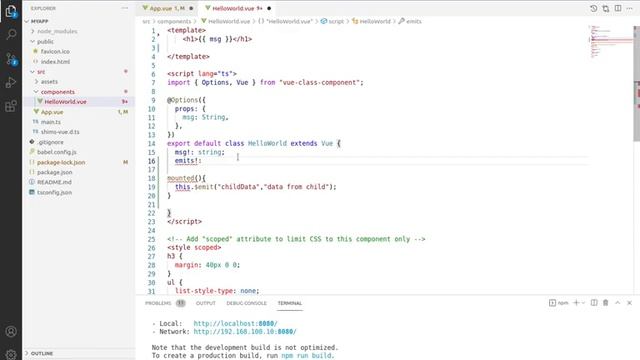Click 'emits' breadcrumb segment
640x360 pixels.
tap(413, 21)
